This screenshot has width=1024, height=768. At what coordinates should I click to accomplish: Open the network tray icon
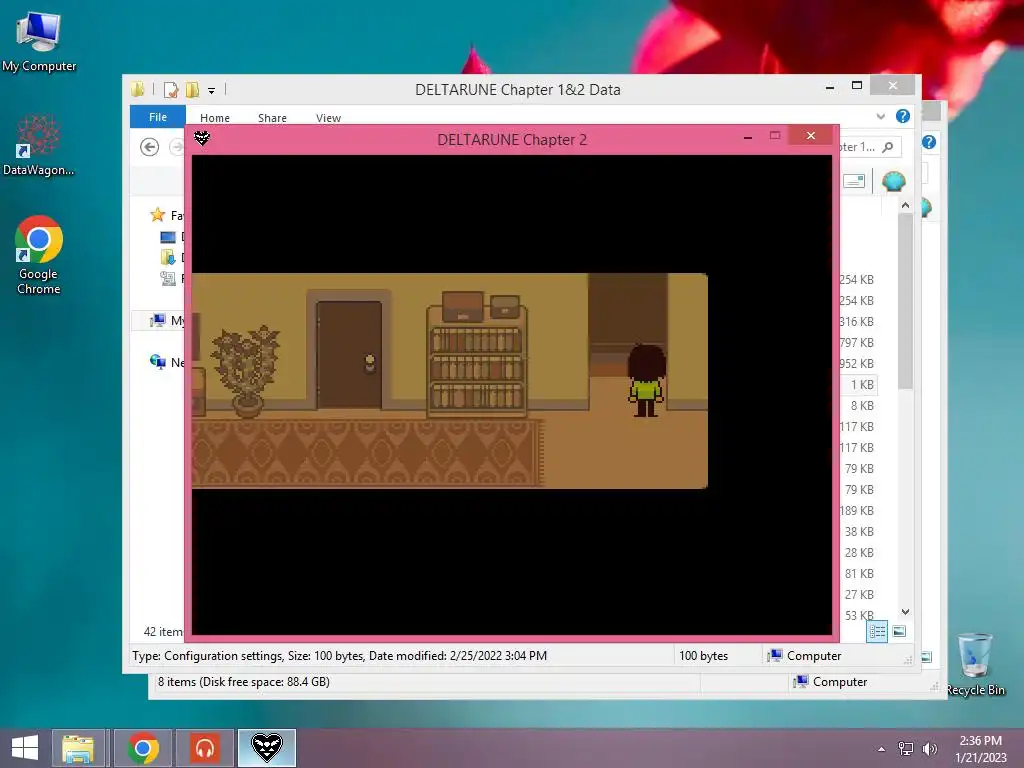906,749
